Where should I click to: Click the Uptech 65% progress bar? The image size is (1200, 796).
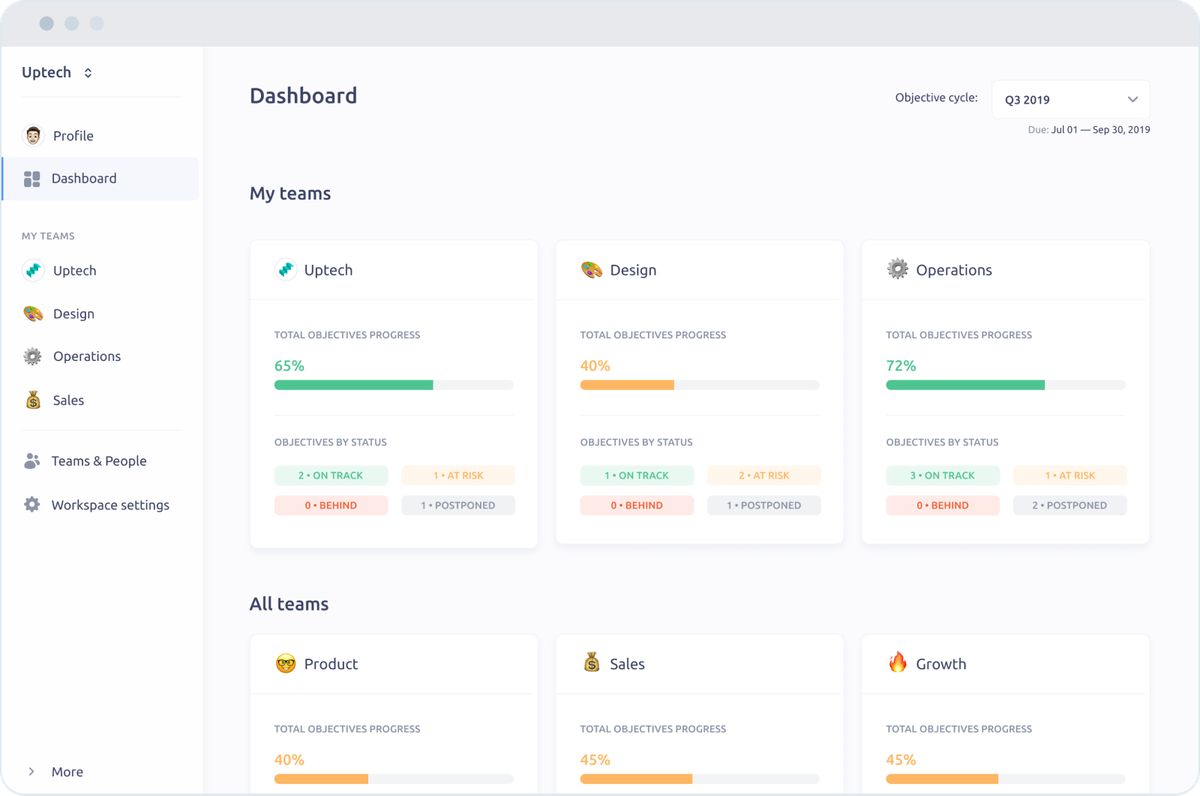click(393, 385)
